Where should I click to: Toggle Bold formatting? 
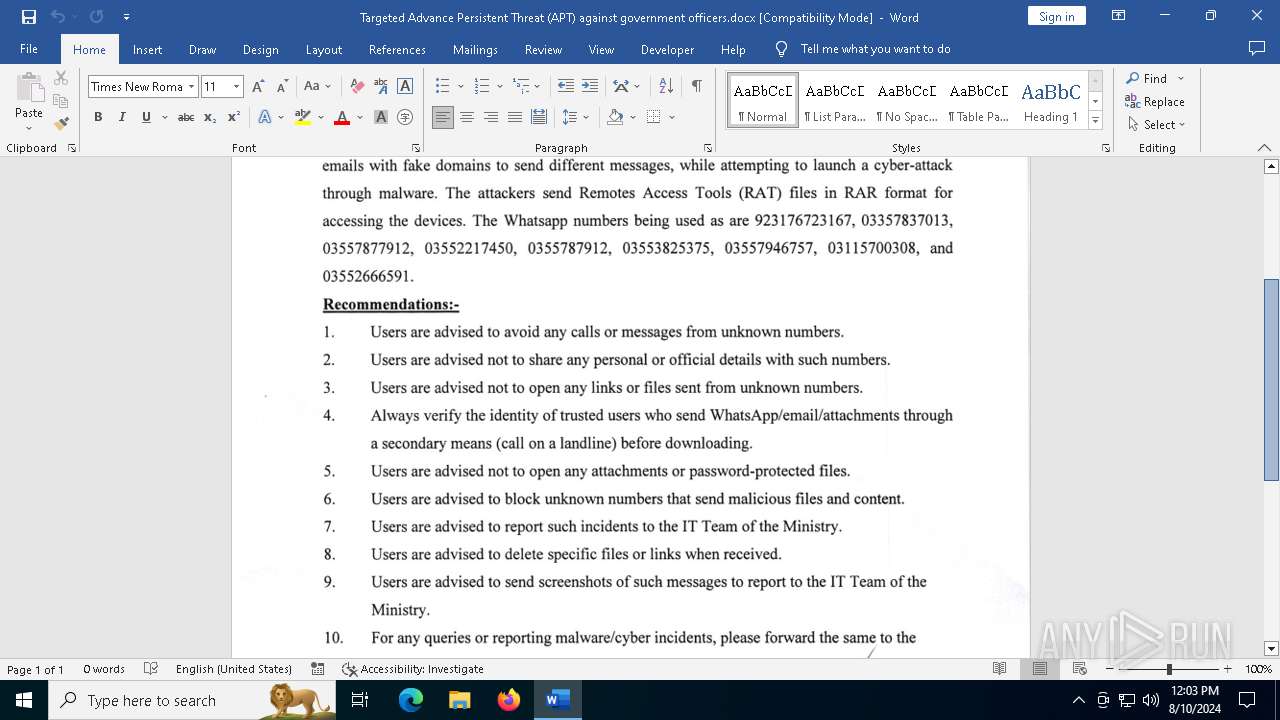coord(98,117)
